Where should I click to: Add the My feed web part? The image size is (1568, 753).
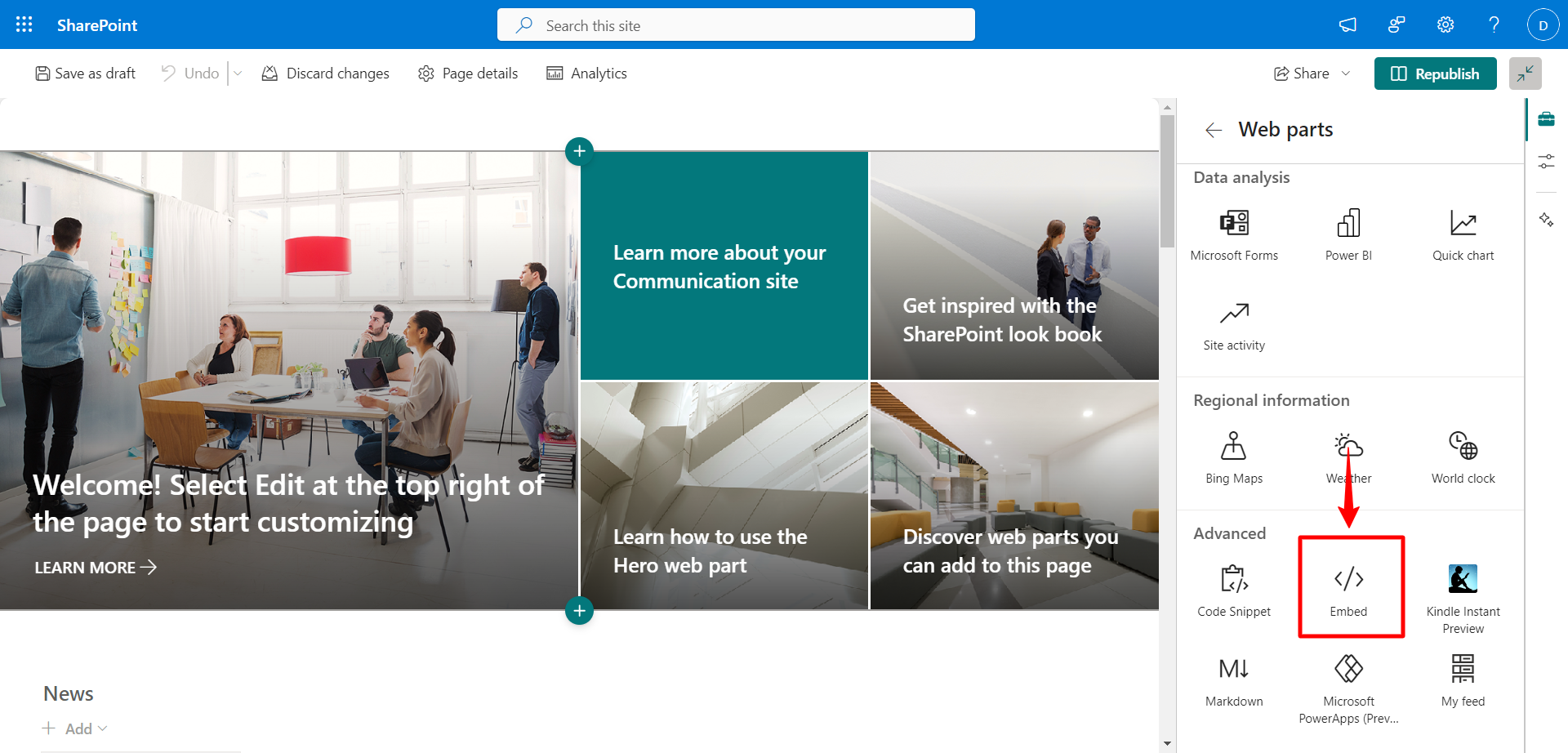click(x=1463, y=681)
